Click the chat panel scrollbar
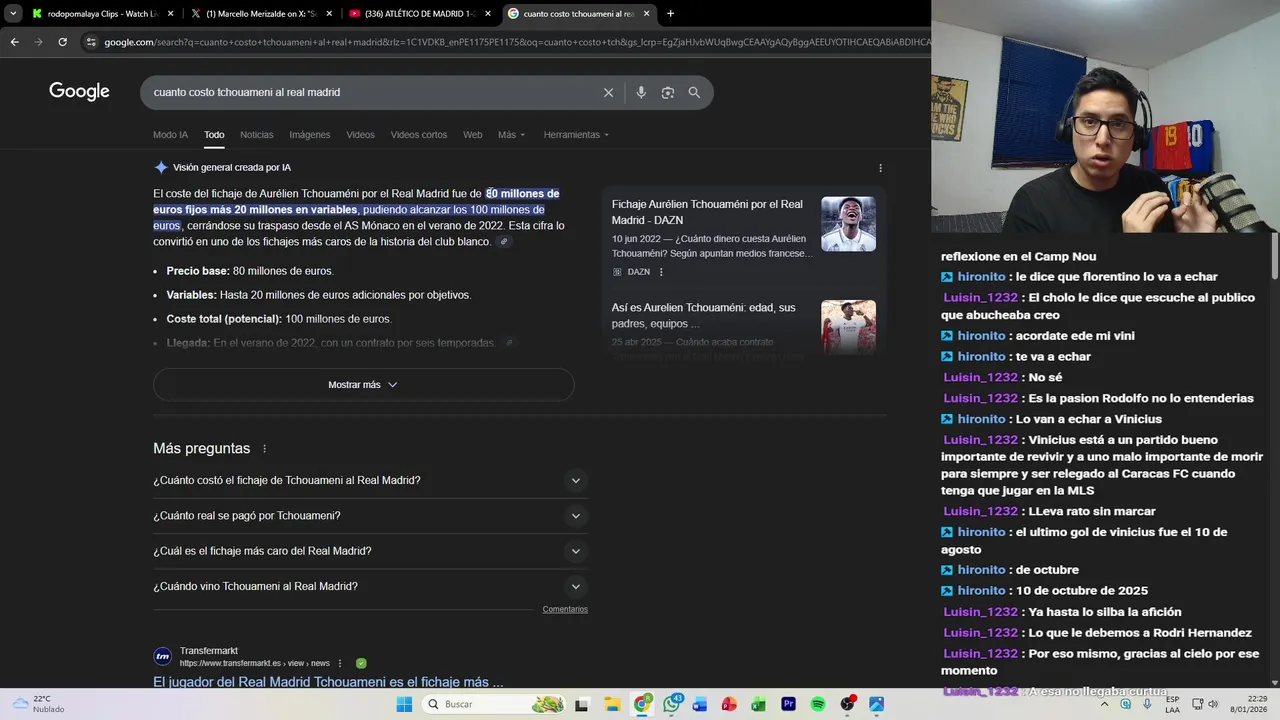Image resolution: width=1280 pixels, height=720 pixels. pos(1274,258)
